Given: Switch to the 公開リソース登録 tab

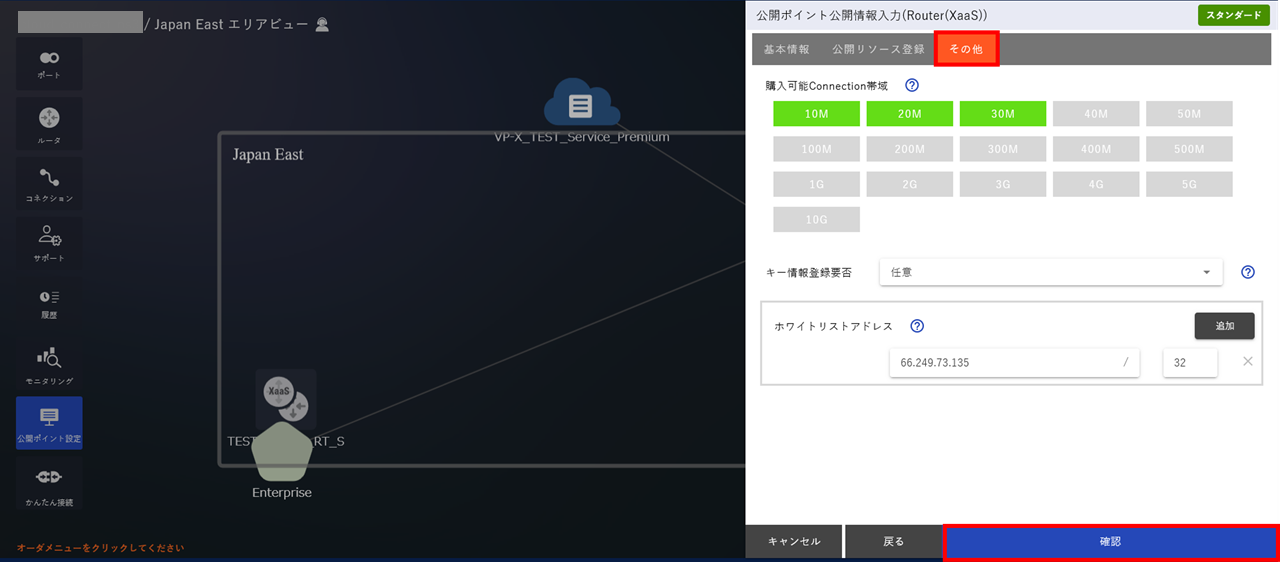Looking at the screenshot, I should [878, 49].
